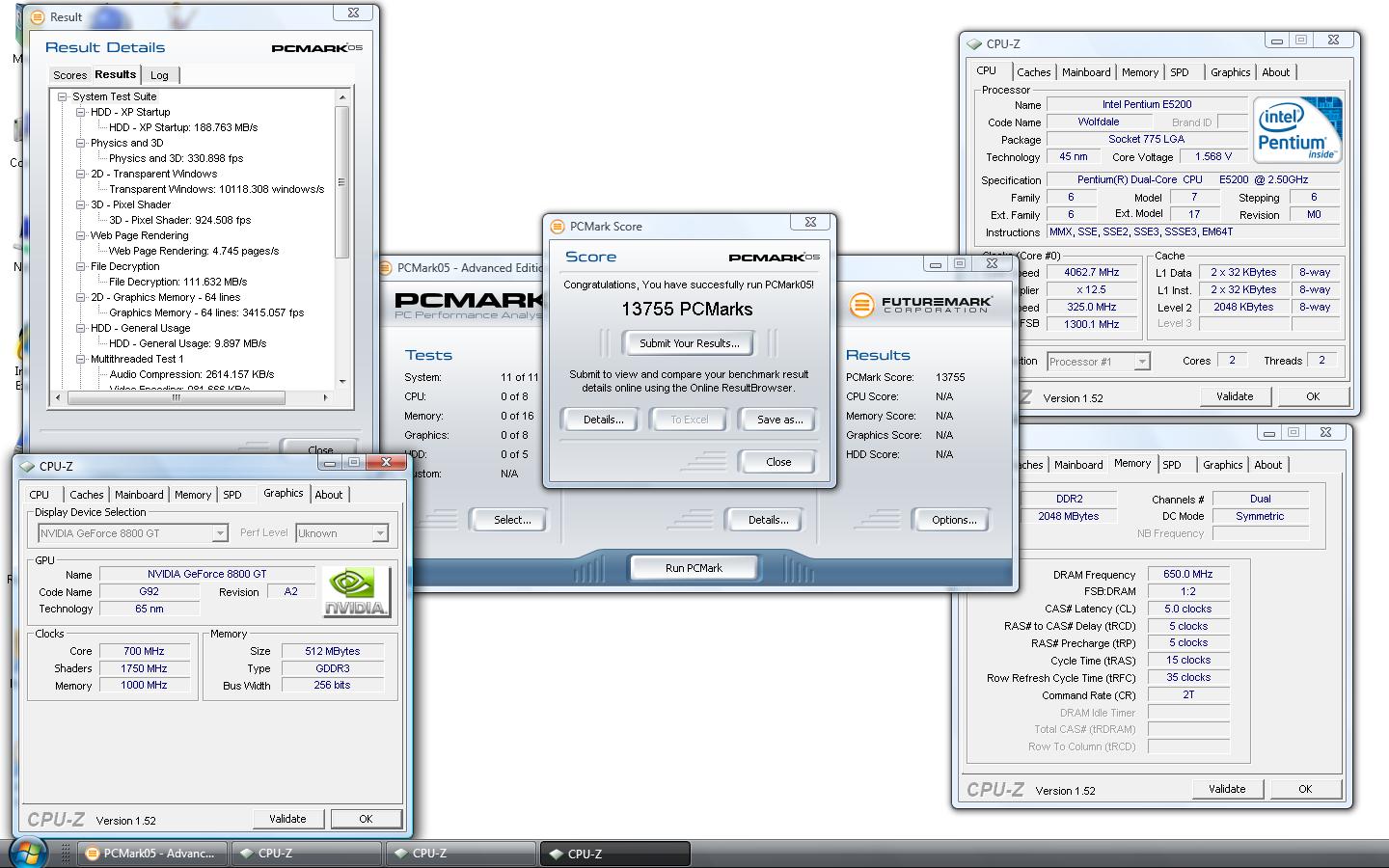The height and width of the screenshot is (868, 1389).
Task: Collapse the System Test Suite tree node
Action: pyautogui.click(x=63, y=96)
